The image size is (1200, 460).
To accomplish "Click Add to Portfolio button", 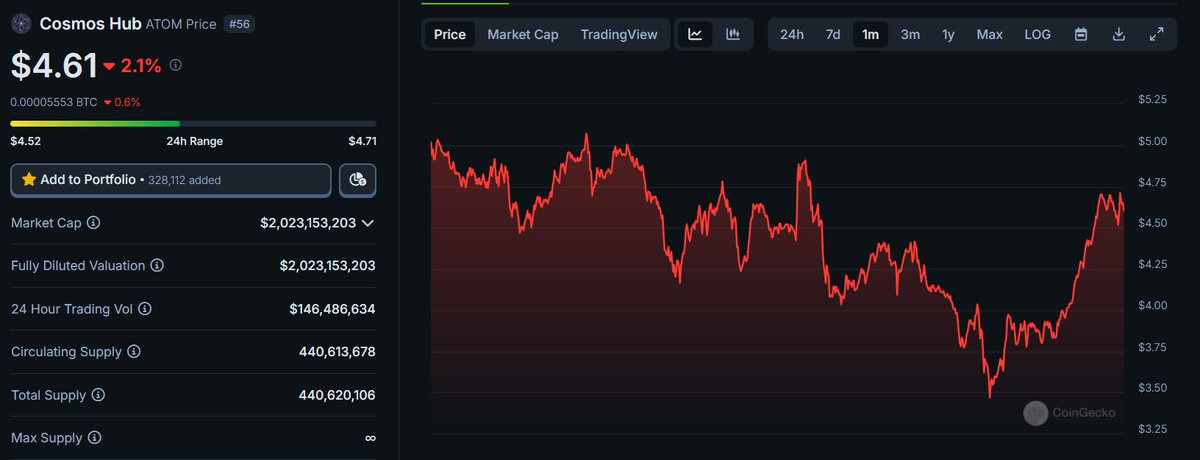I will point(171,180).
